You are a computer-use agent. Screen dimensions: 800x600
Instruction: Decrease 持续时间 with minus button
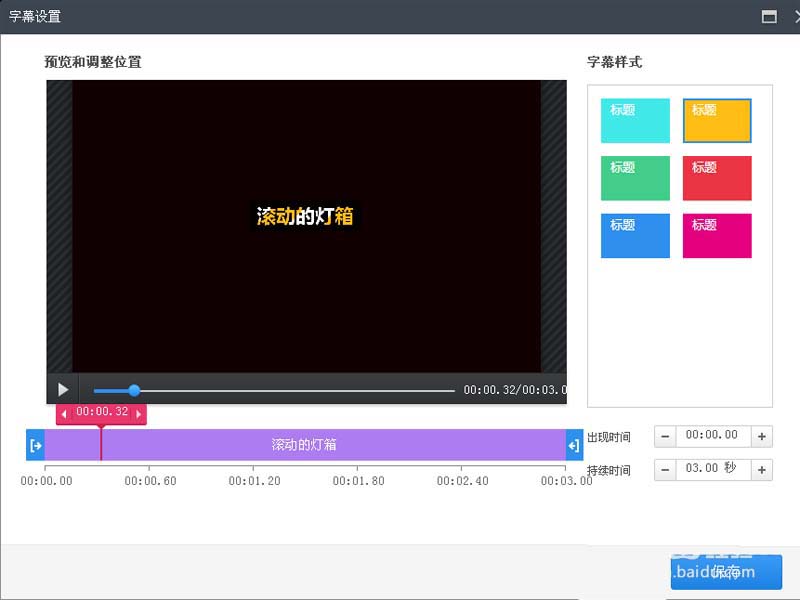pos(665,470)
